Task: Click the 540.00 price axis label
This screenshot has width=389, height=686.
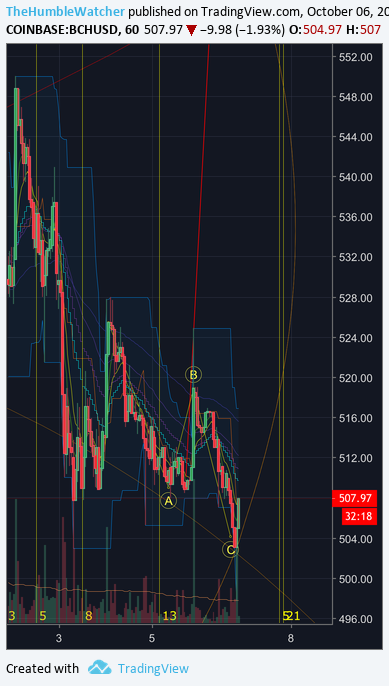Action: coord(356,177)
